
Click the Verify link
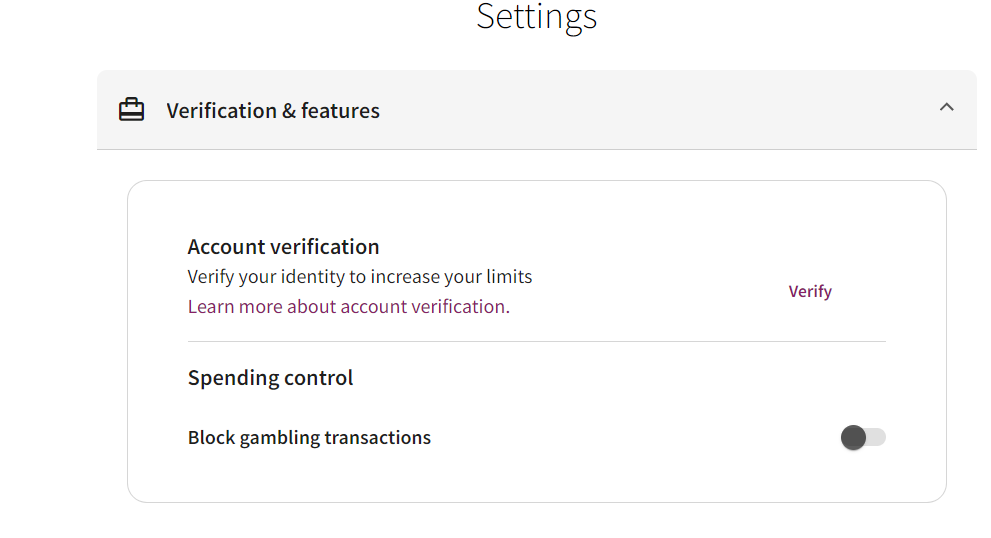point(810,291)
